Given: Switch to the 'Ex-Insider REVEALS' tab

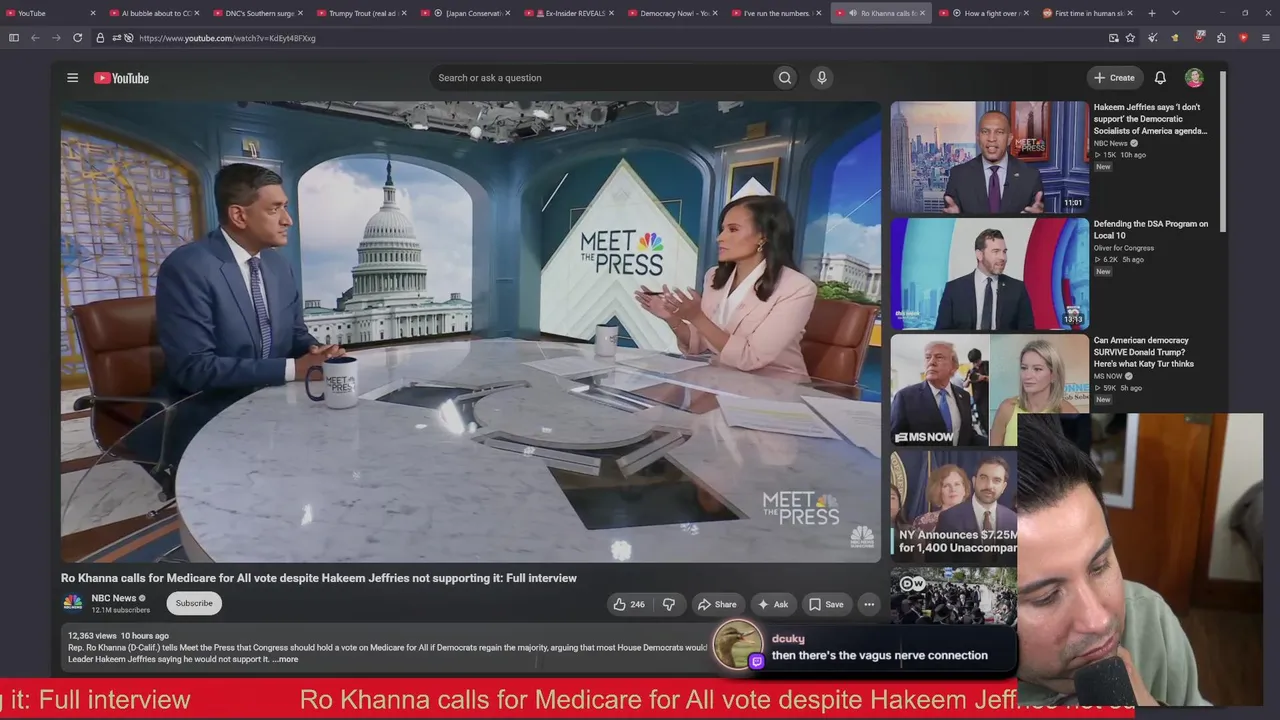Looking at the screenshot, I should pos(569,13).
